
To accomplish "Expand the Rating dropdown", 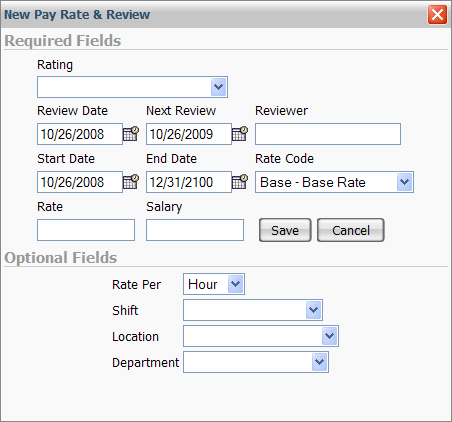I will [x=132, y=87].
